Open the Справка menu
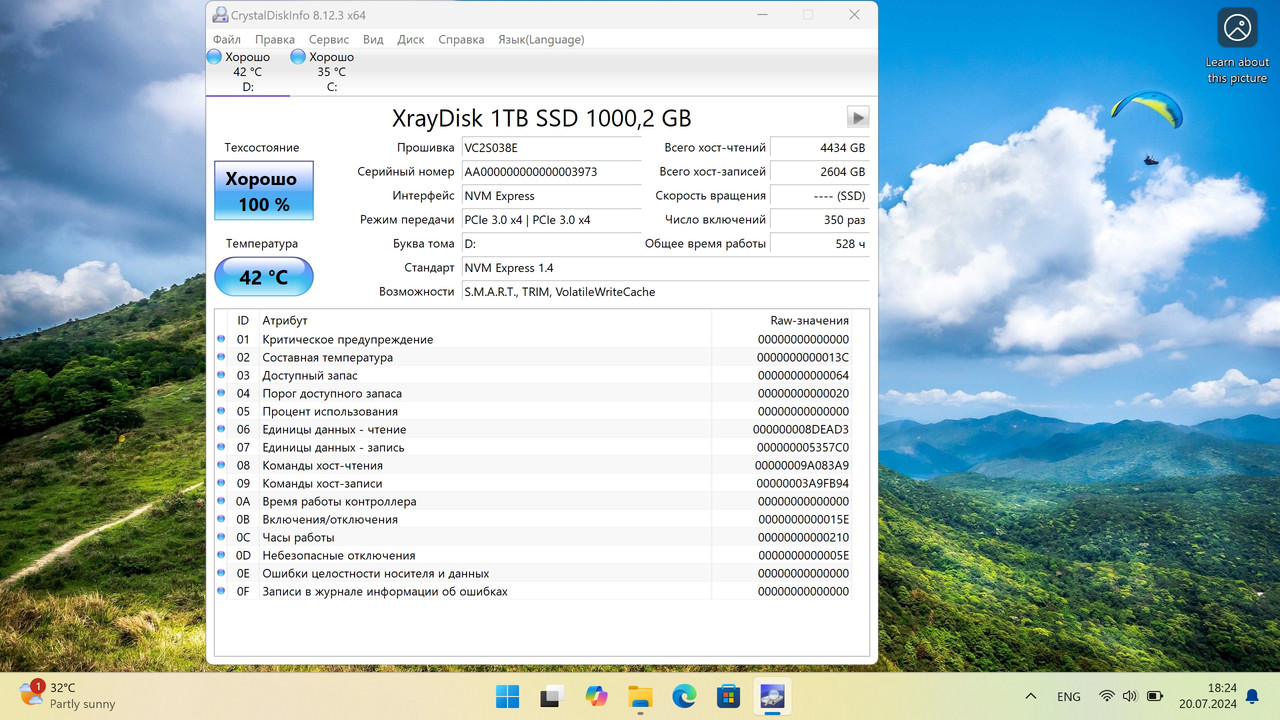1280x720 pixels. [x=461, y=39]
